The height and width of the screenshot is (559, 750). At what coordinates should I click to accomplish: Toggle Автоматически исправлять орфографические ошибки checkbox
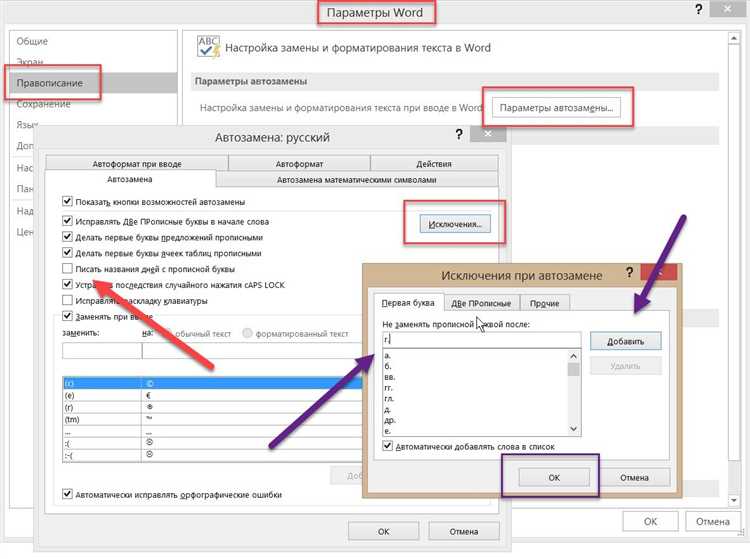click(x=67, y=494)
